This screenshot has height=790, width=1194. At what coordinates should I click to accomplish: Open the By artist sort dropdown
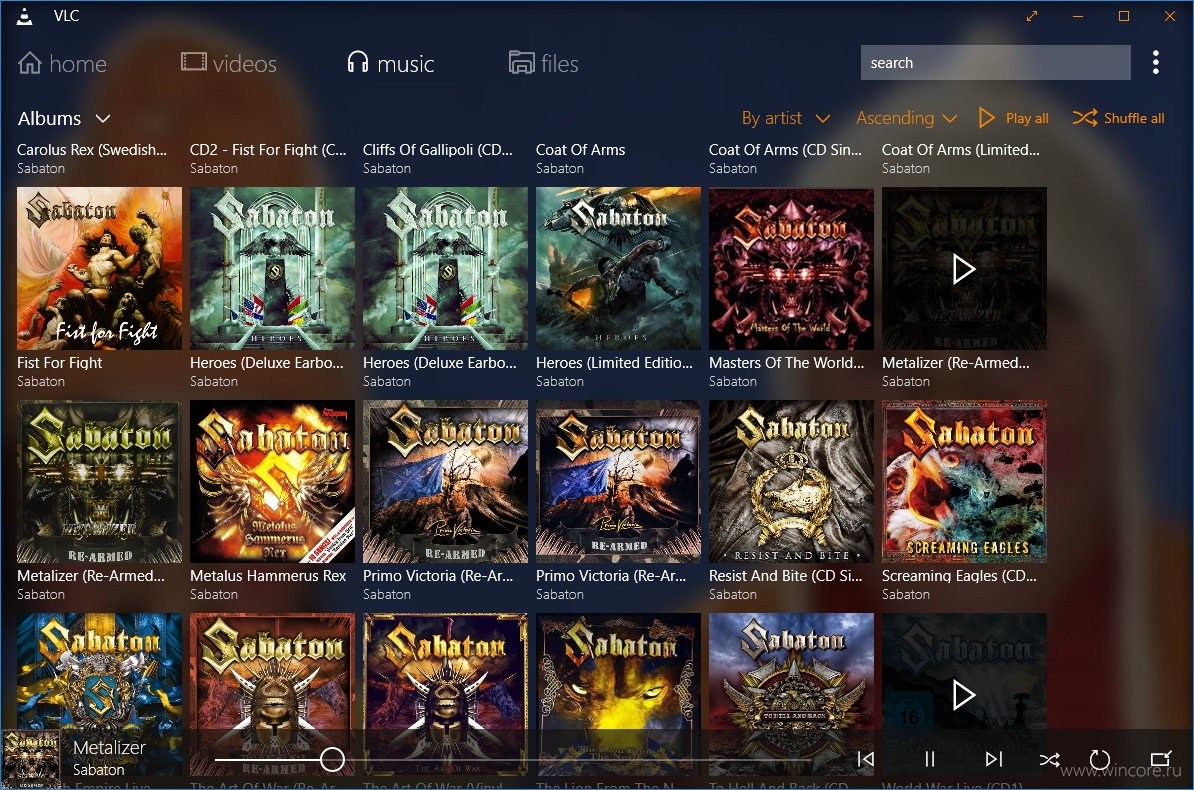(x=786, y=118)
